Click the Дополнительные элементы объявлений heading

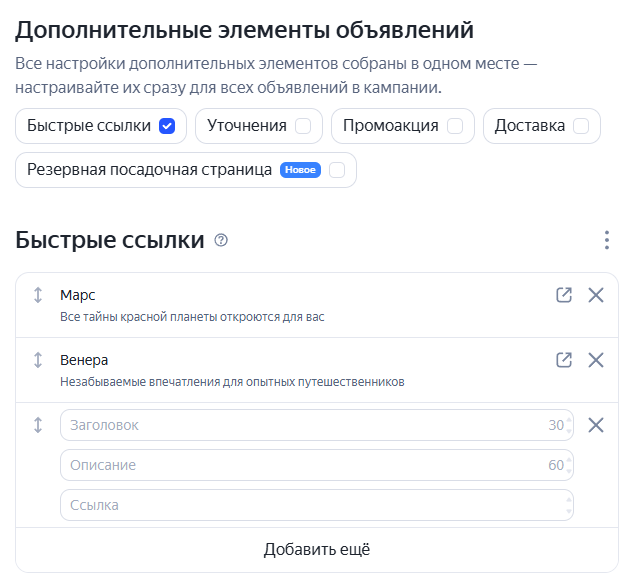point(245,30)
